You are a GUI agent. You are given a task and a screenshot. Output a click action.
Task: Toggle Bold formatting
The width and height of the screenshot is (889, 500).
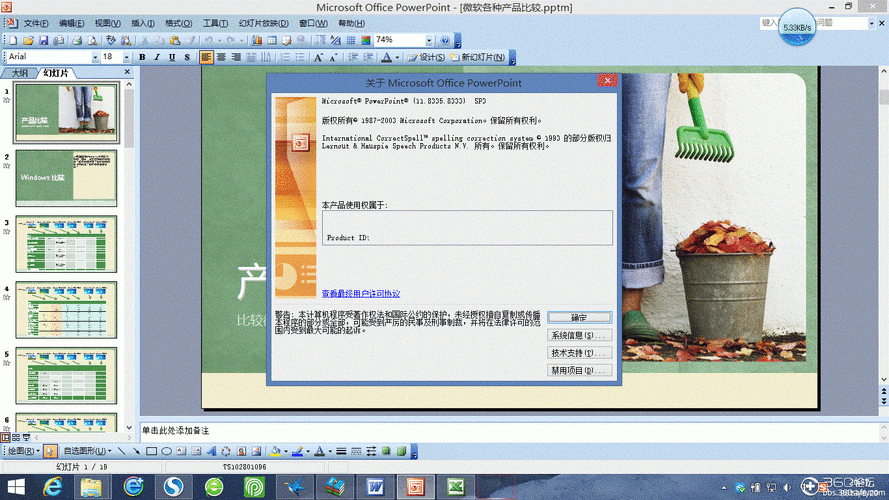(142, 57)
